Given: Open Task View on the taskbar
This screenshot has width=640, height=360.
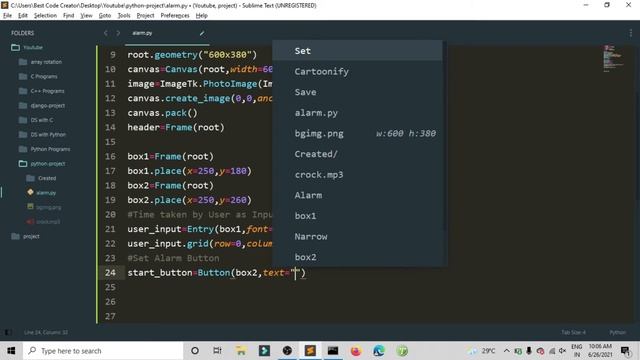Looking at the screenshot, I should pyautogui.click(x=218, y=351).
